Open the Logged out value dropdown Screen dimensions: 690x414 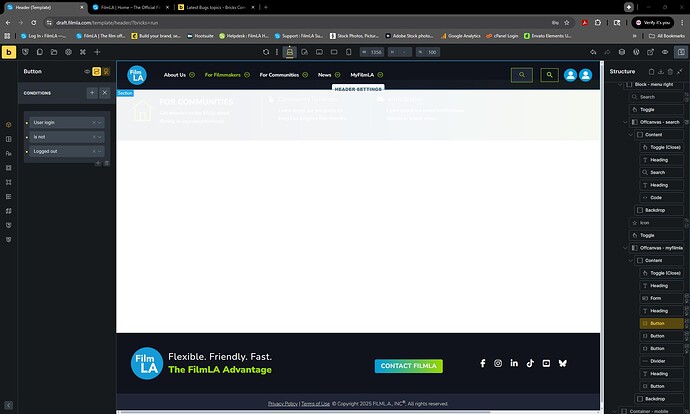(66, 151)
